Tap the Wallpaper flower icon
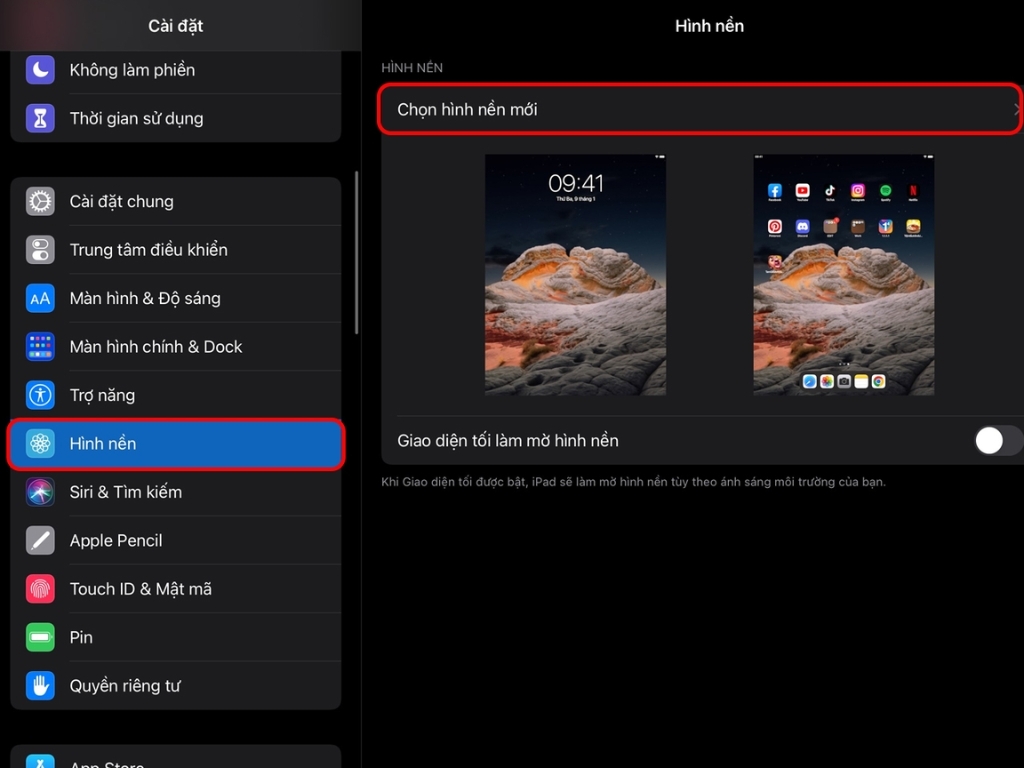The image size is (1024, 768). (40, 443)
